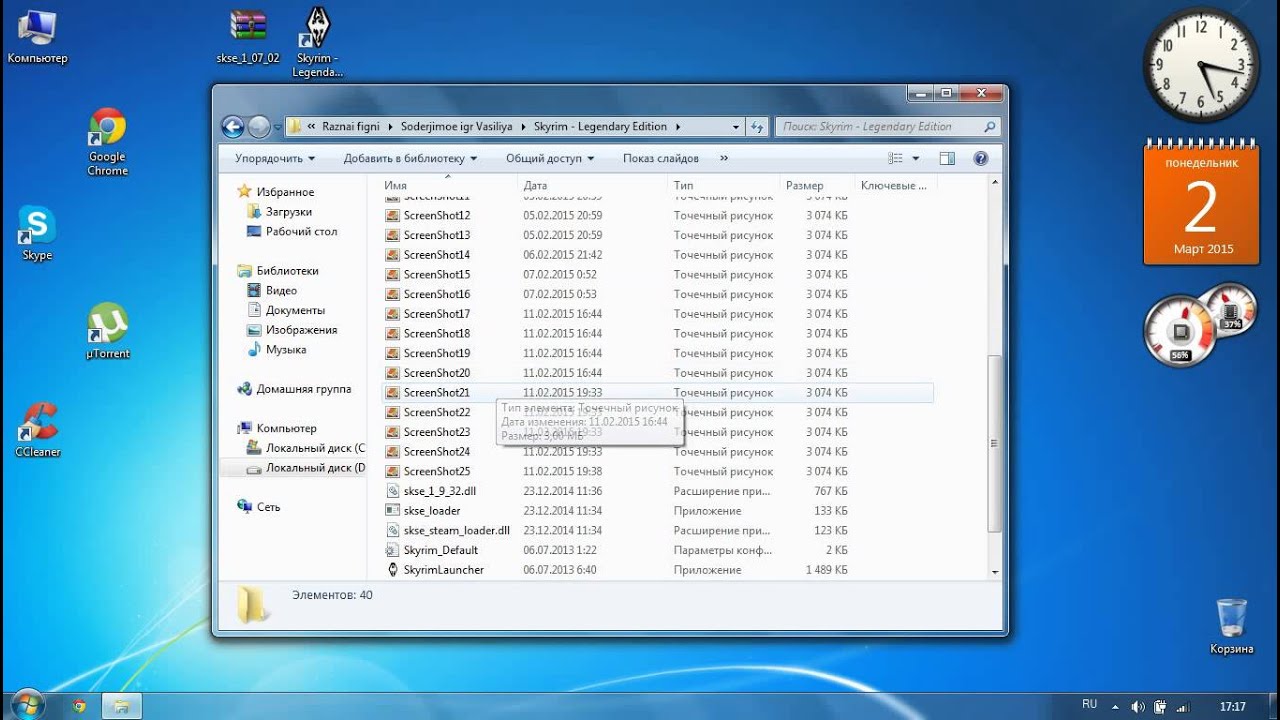The width and height of the screenshot is (1280, 720).
Task: Select the Компьютер desktop icon
Action: click(x=37, y=35)
